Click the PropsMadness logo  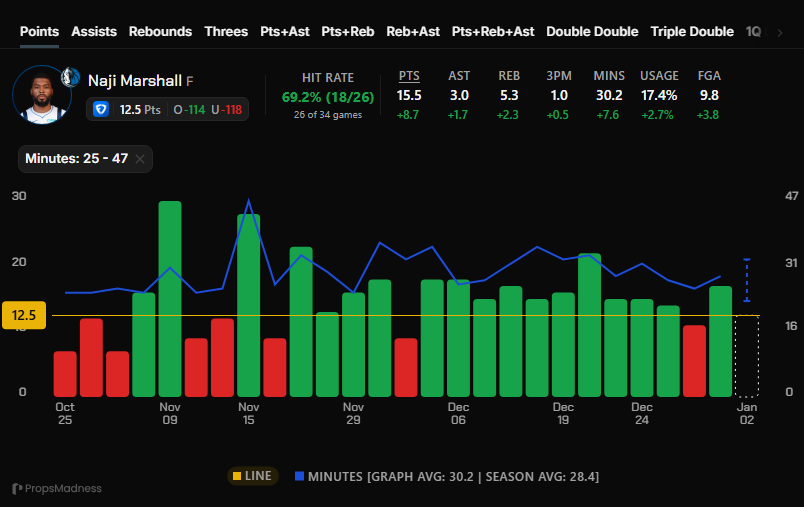(x=57, y=489)
